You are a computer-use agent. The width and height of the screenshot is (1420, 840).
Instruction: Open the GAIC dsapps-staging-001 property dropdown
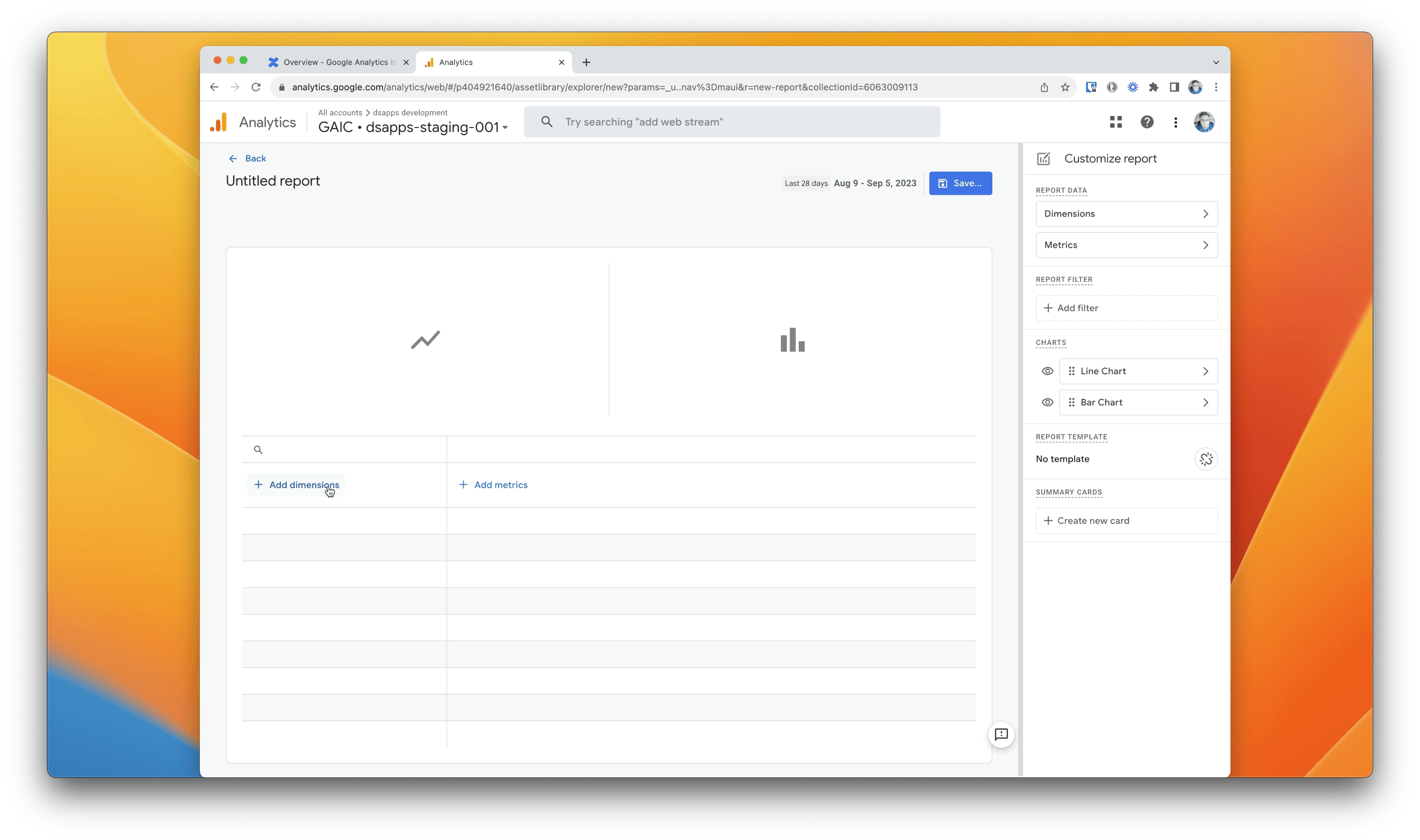click(413, 127)
